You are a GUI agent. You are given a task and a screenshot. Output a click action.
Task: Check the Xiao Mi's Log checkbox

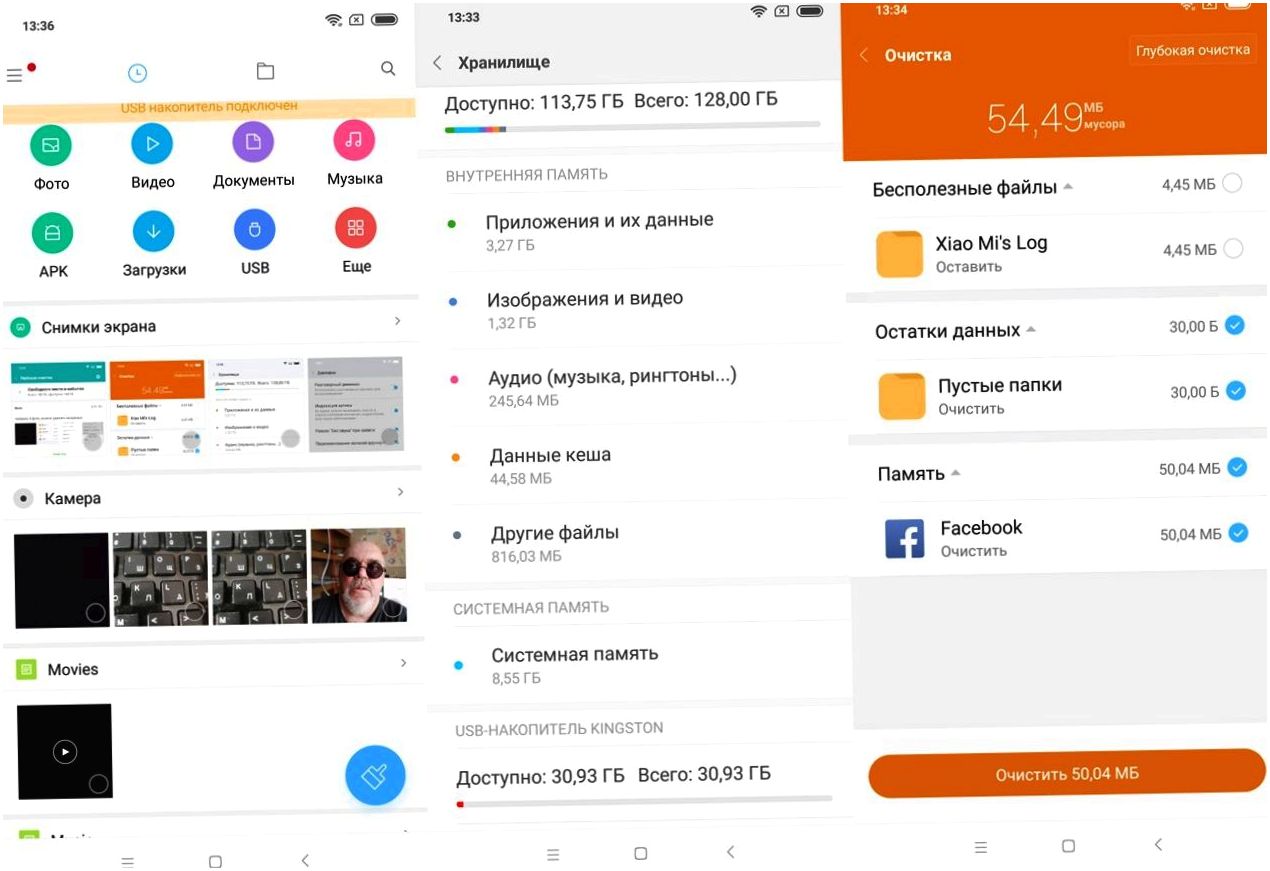point(1233,249)
